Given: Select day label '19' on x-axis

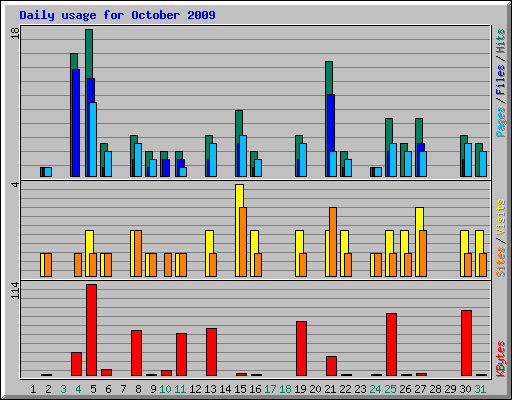Looking at the screenshot, I should [300, 389].
